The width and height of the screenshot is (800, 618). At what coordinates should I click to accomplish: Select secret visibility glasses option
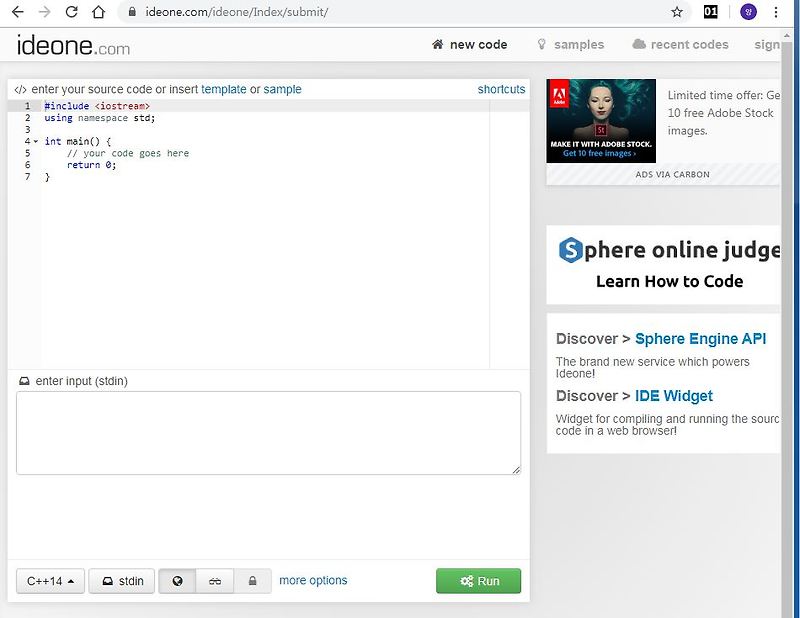(x=215, y=581)
